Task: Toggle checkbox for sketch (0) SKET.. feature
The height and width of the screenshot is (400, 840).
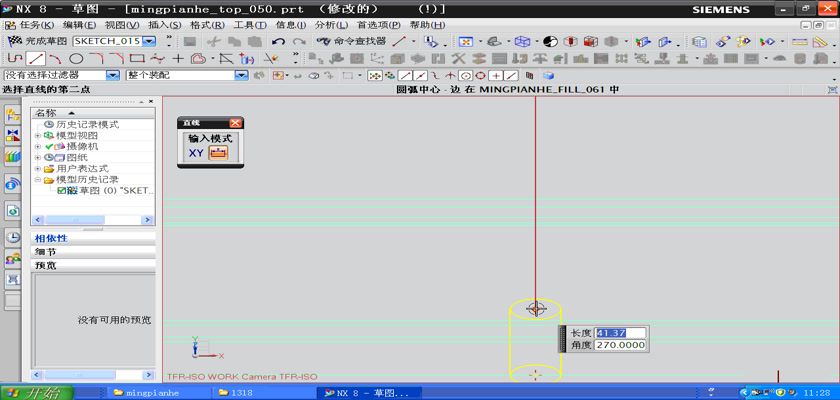Action: pos(61,190)
